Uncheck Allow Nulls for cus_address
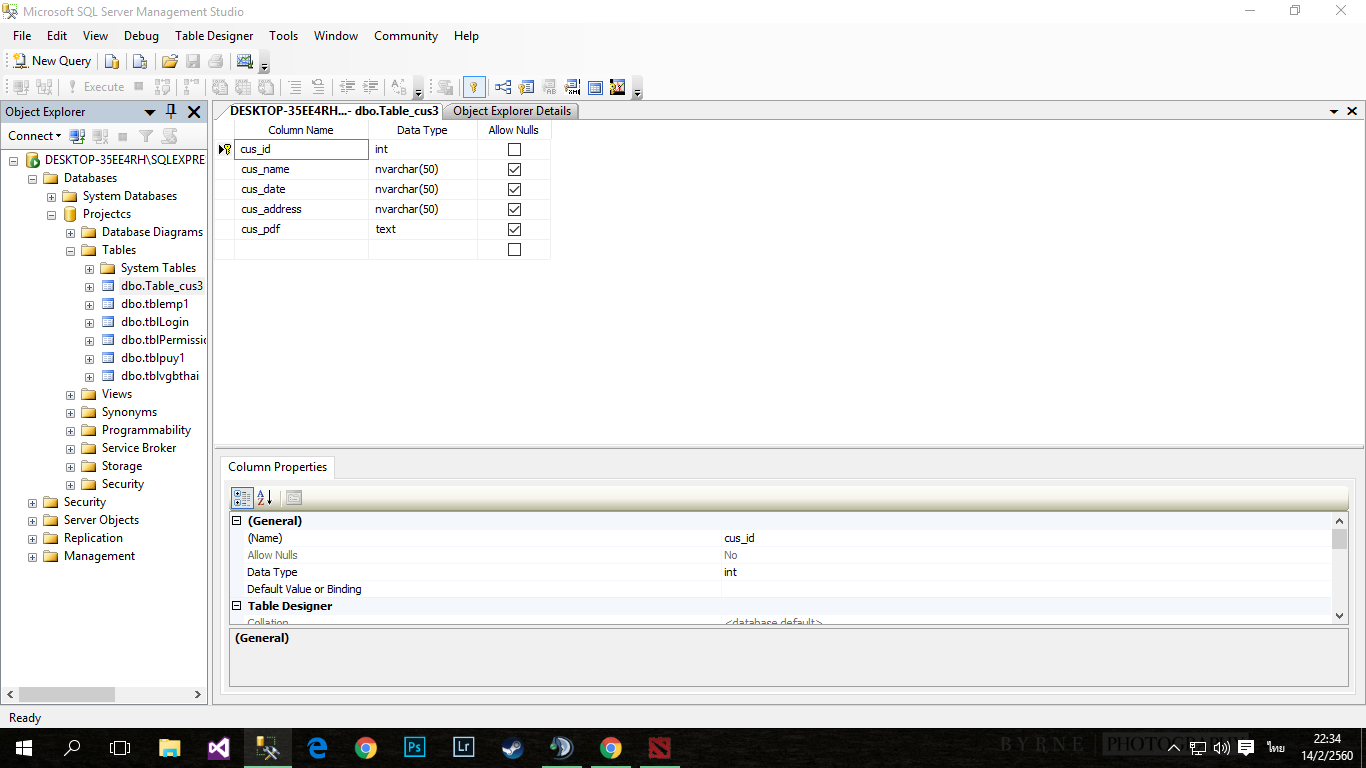The height and width of the screenshot is (768, 1366). [514, 210]
